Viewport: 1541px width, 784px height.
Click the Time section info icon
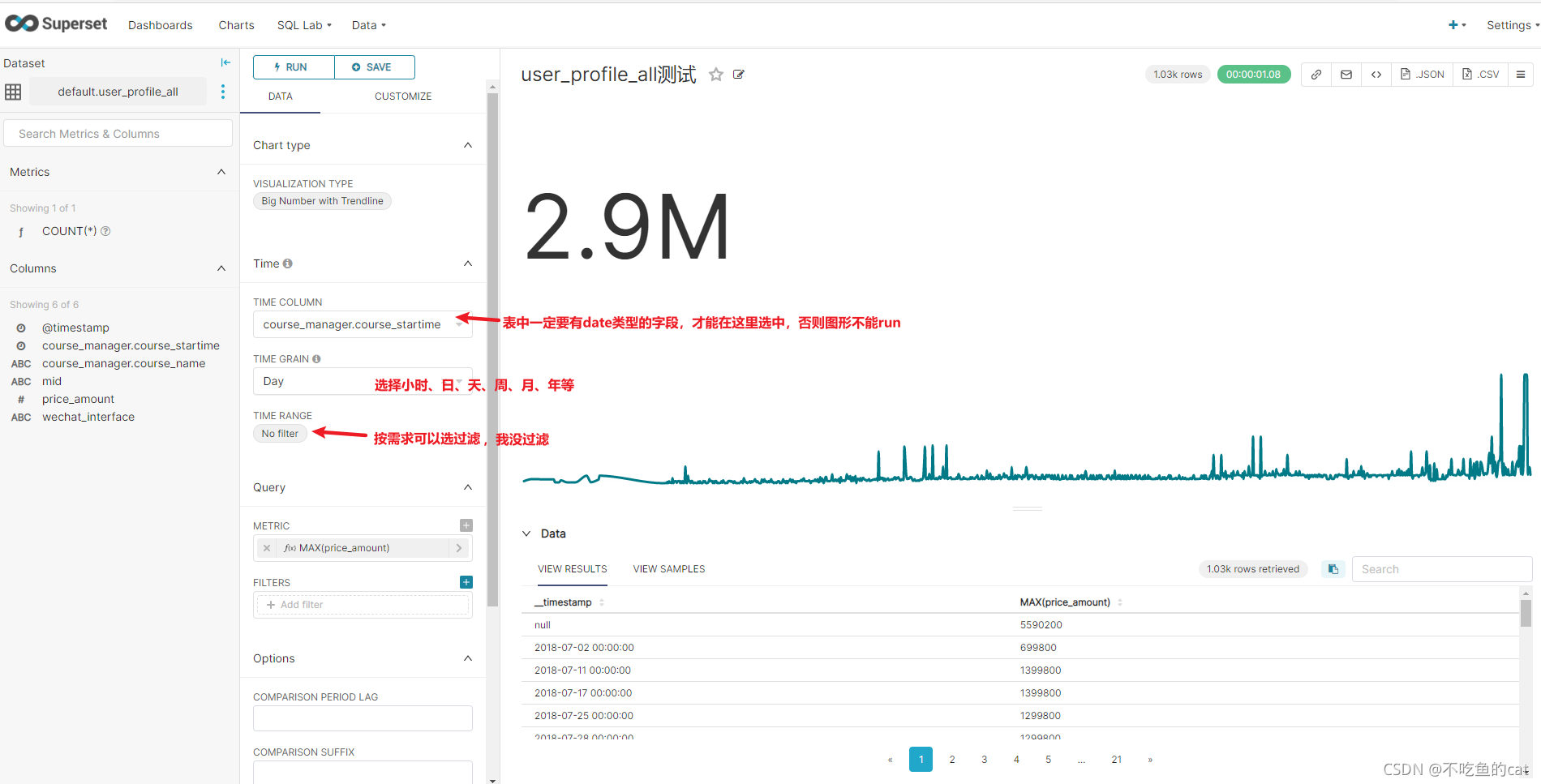pos(288,263)
